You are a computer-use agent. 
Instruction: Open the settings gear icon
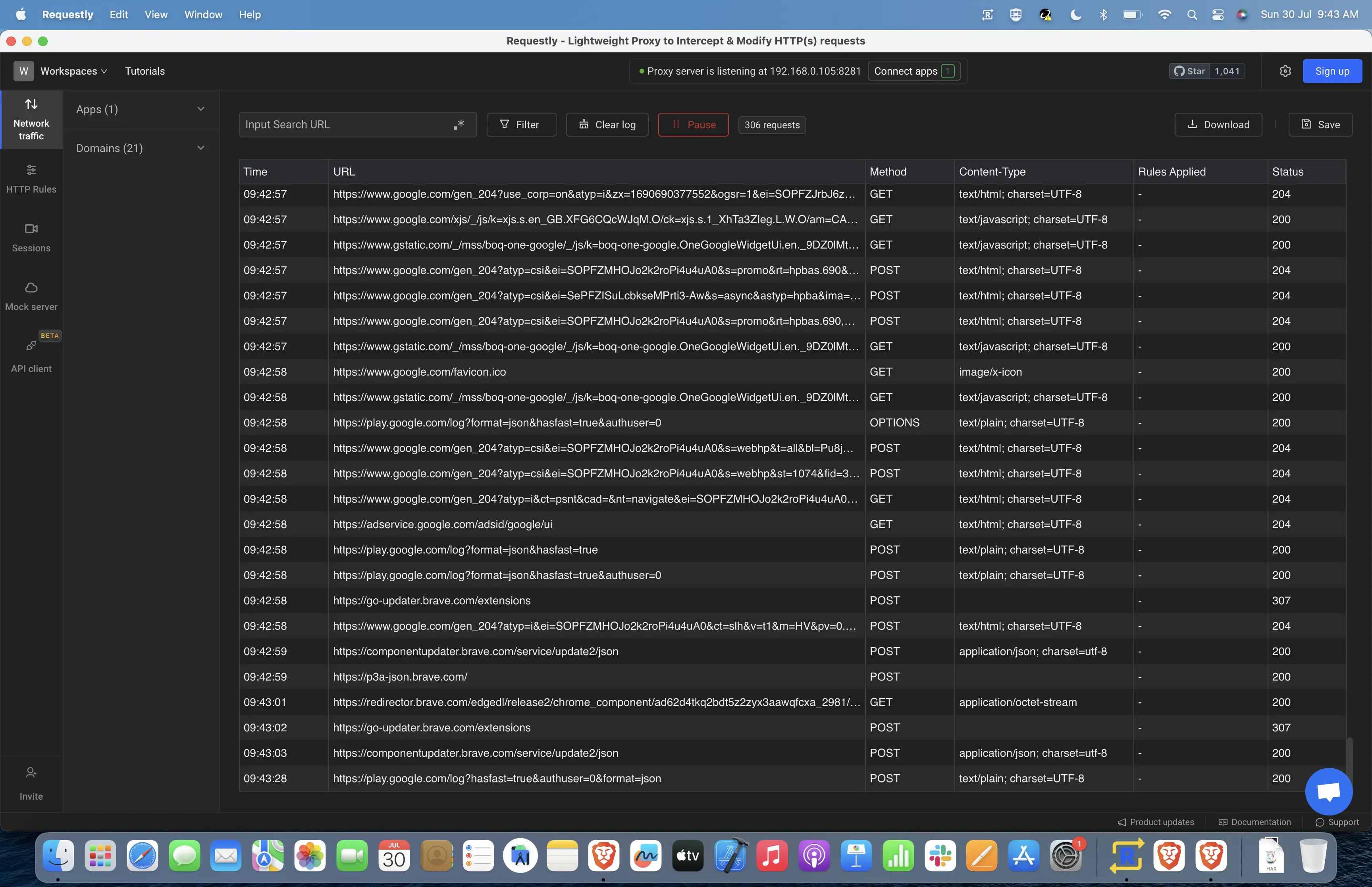1285,71
